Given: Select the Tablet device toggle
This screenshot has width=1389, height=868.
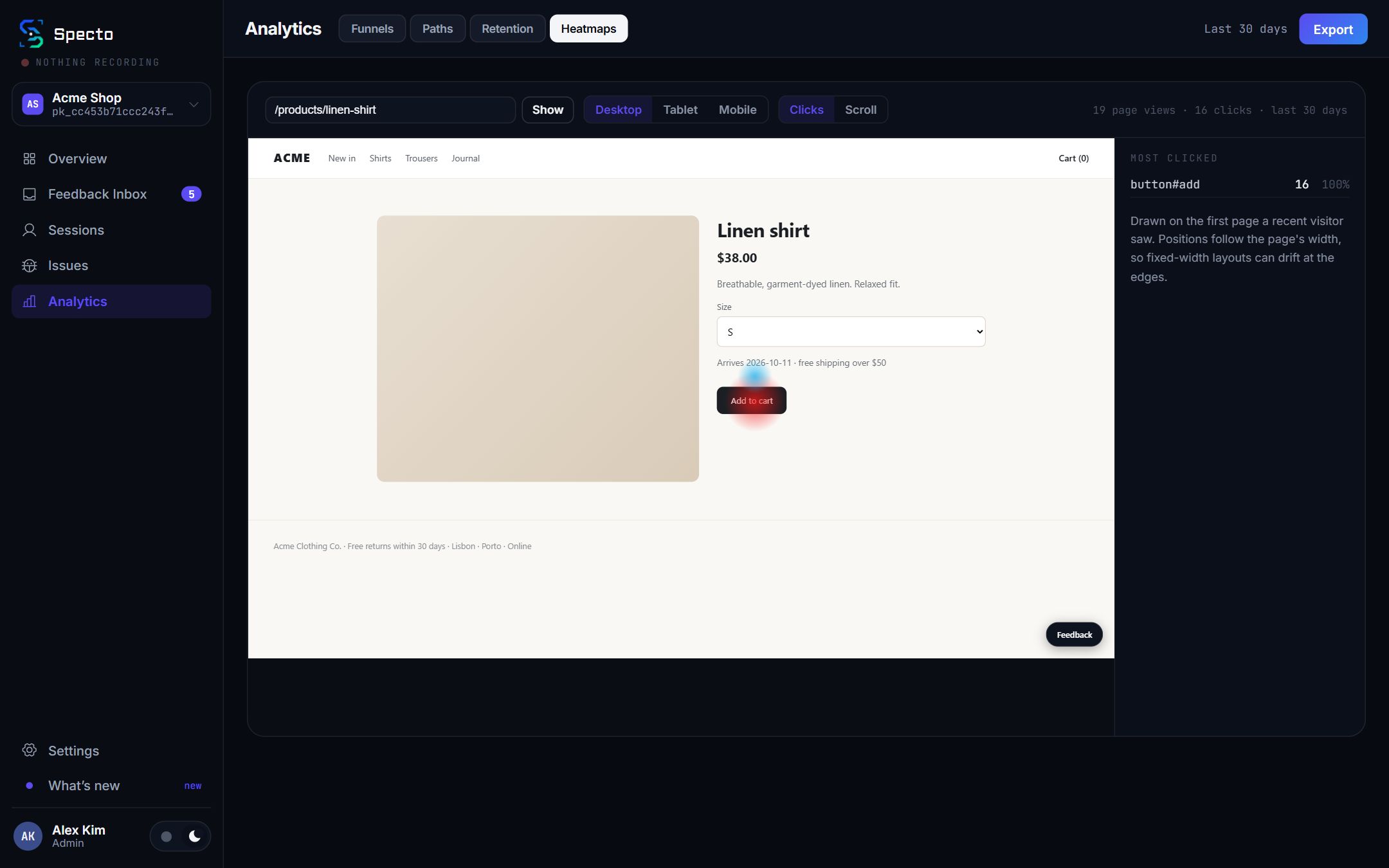Looking at the screenshot, I should point(680,110).
